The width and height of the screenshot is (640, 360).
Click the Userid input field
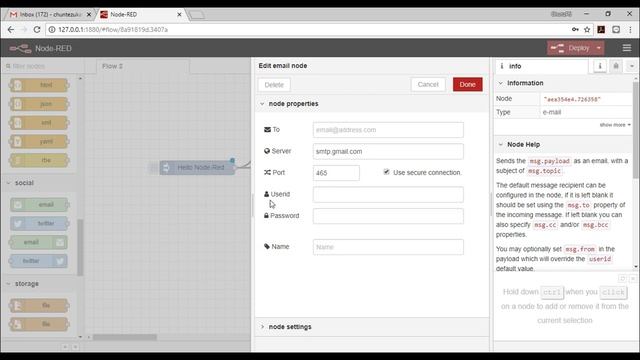(x=388, y=195)
